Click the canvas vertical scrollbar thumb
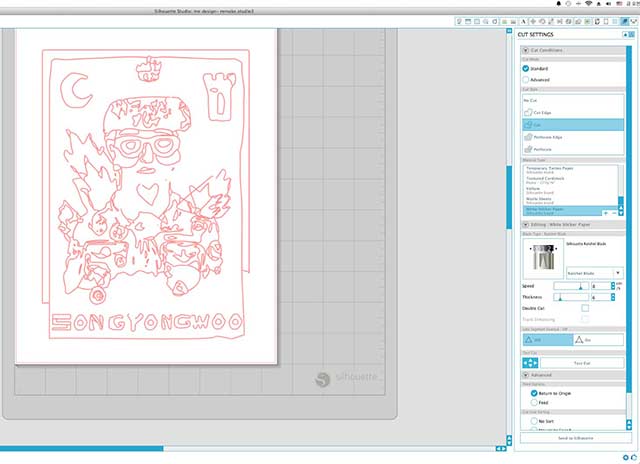This screenshot has height=464, width=640. pyautogui.click(x=509, y=197)
